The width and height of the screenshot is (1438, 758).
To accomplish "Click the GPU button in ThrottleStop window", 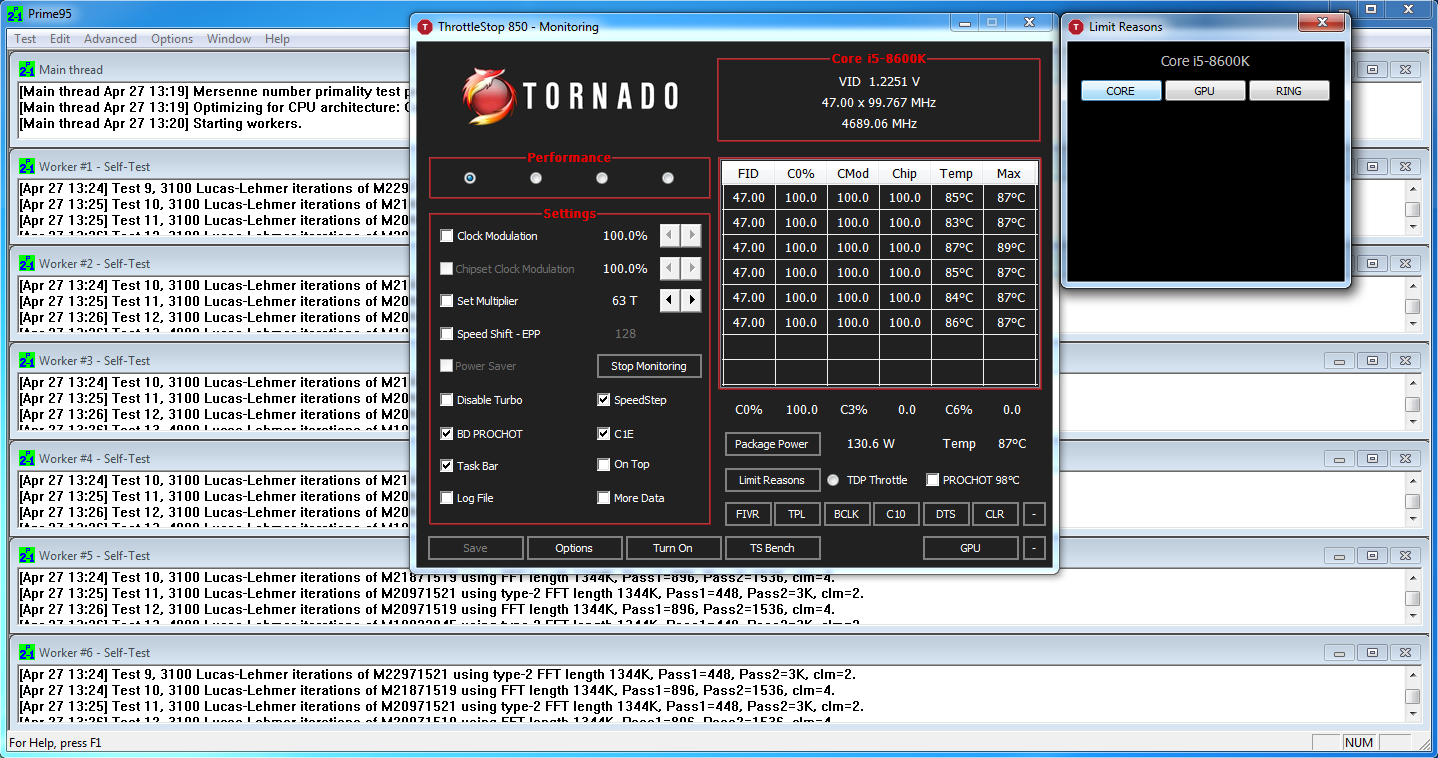I will coord(970,548).
